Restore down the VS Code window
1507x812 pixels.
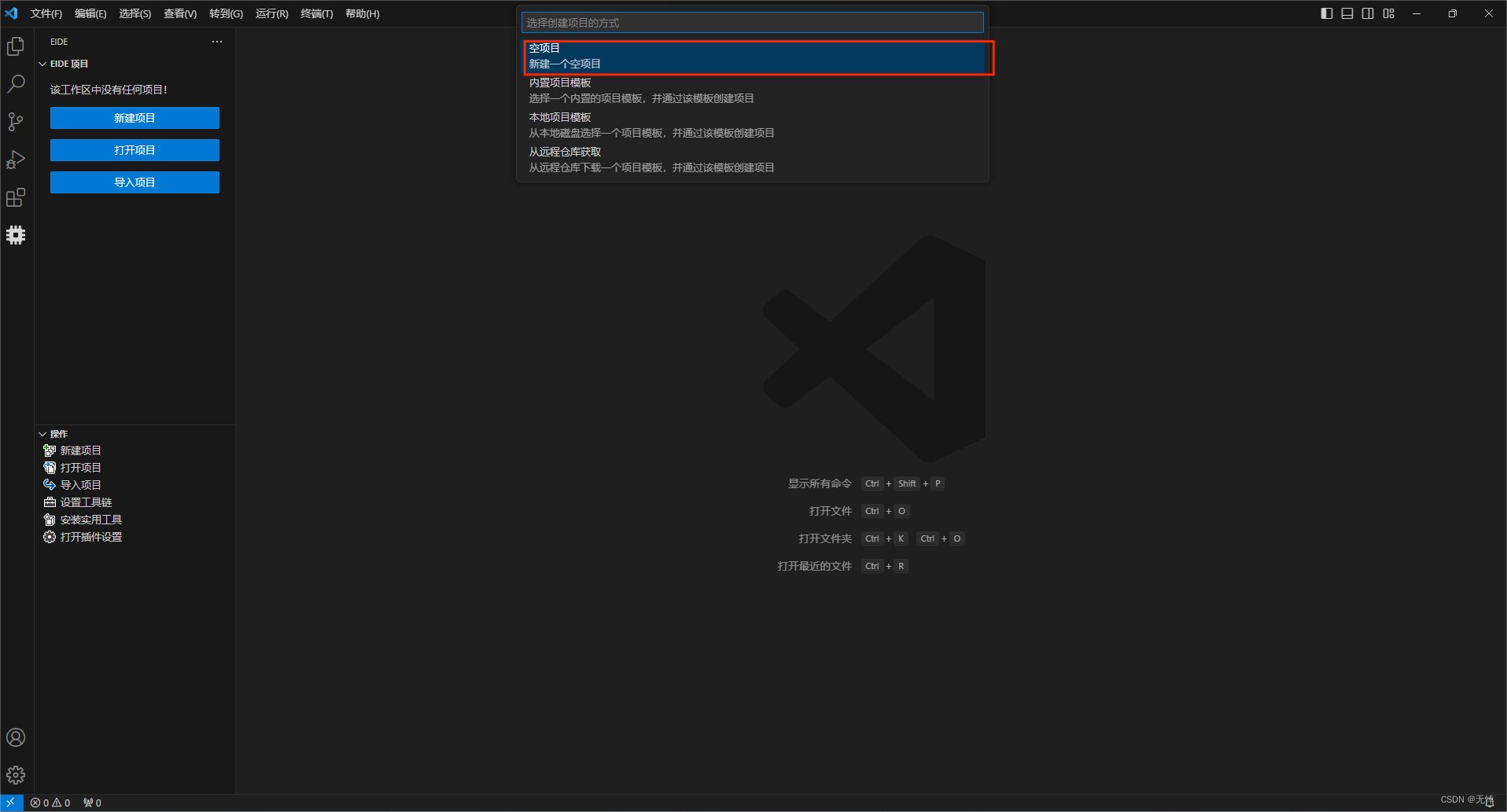click(1453, 13)
